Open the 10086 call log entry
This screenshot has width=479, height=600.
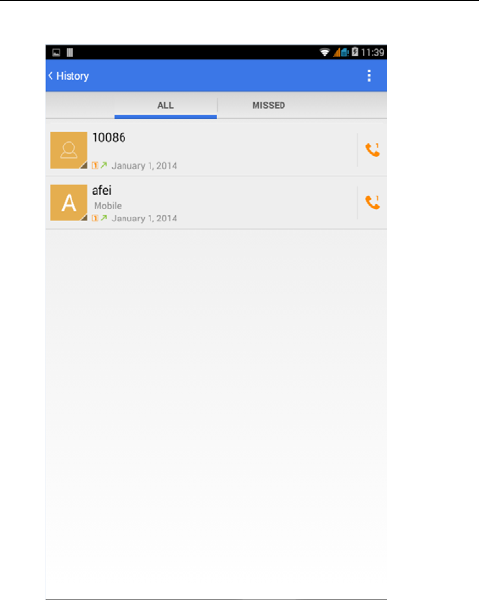pyautogui.click(x=202, y=150)
